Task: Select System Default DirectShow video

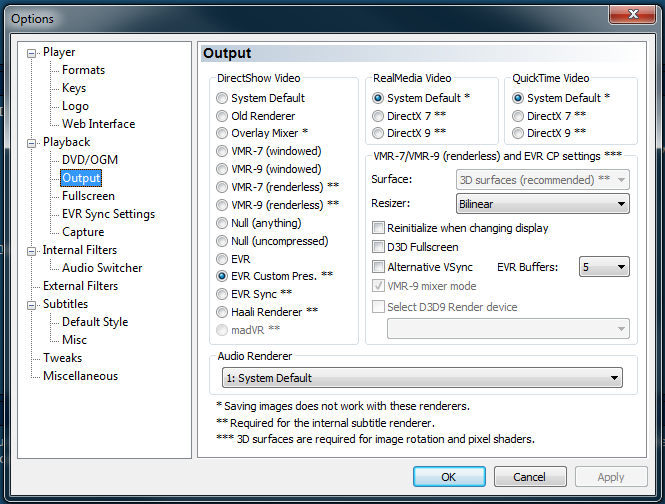Action: click(x=222, y=98)
